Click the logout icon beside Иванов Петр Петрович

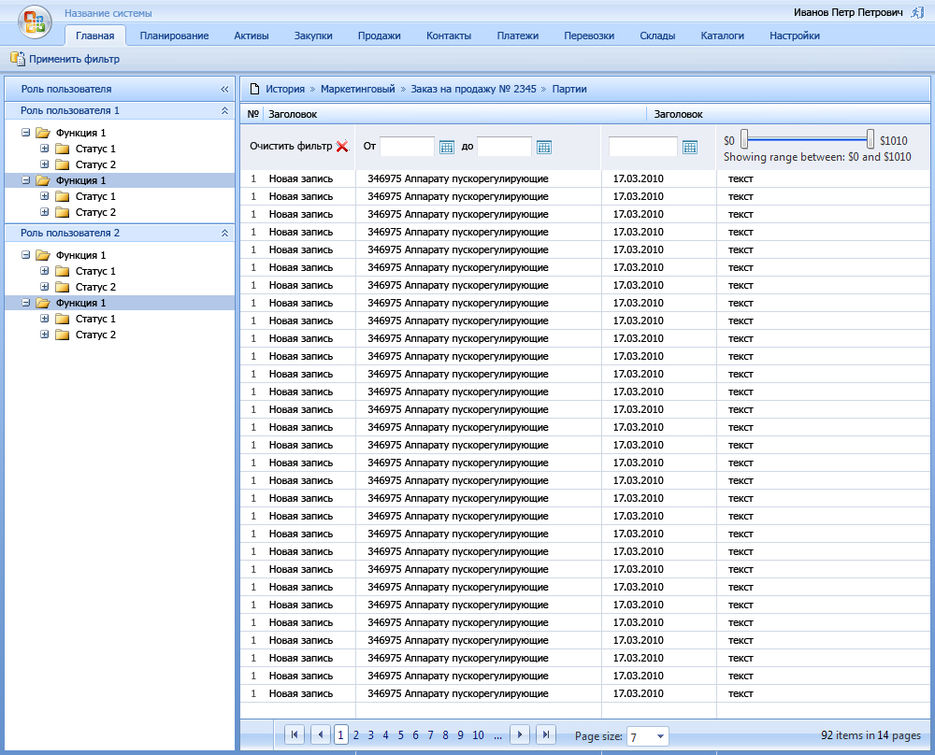(918, 13)
